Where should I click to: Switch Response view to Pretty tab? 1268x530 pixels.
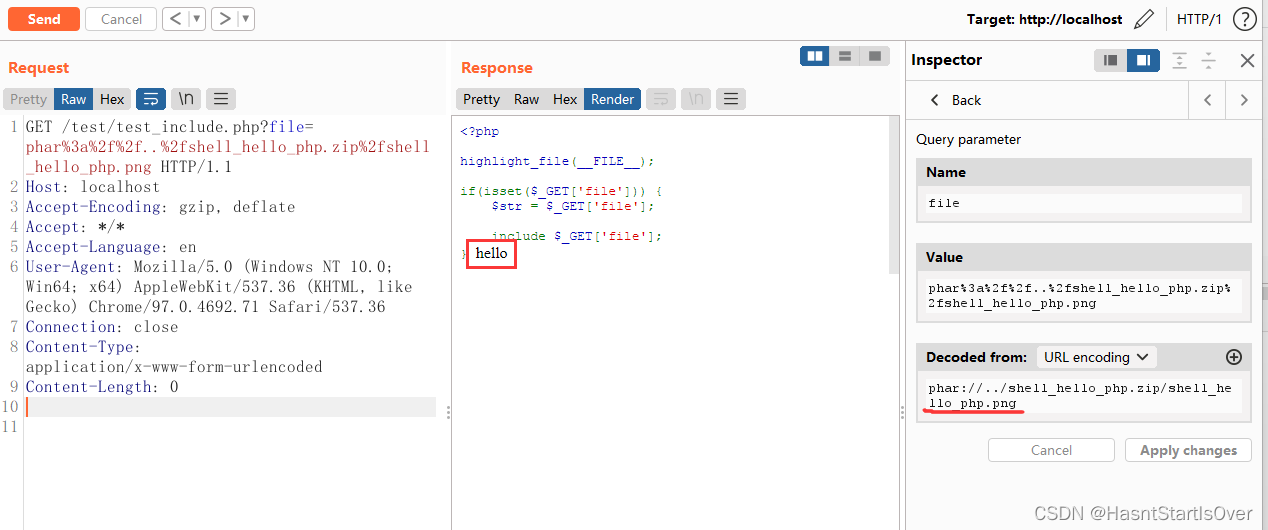tap(481, 99)
